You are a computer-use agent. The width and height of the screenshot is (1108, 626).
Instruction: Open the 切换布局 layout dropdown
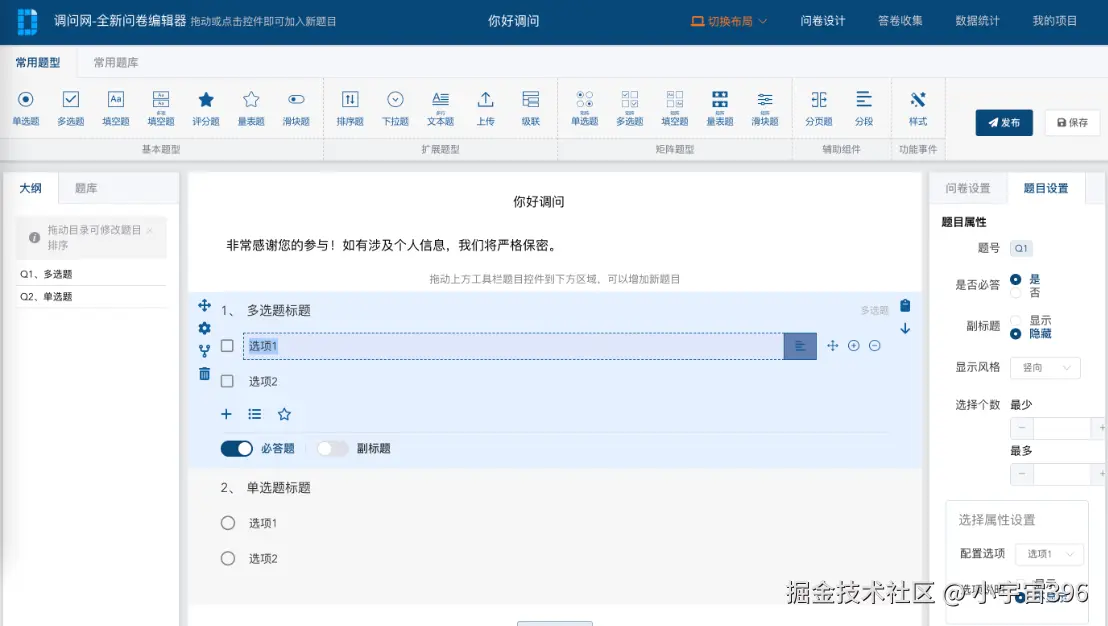click(729, 21)
